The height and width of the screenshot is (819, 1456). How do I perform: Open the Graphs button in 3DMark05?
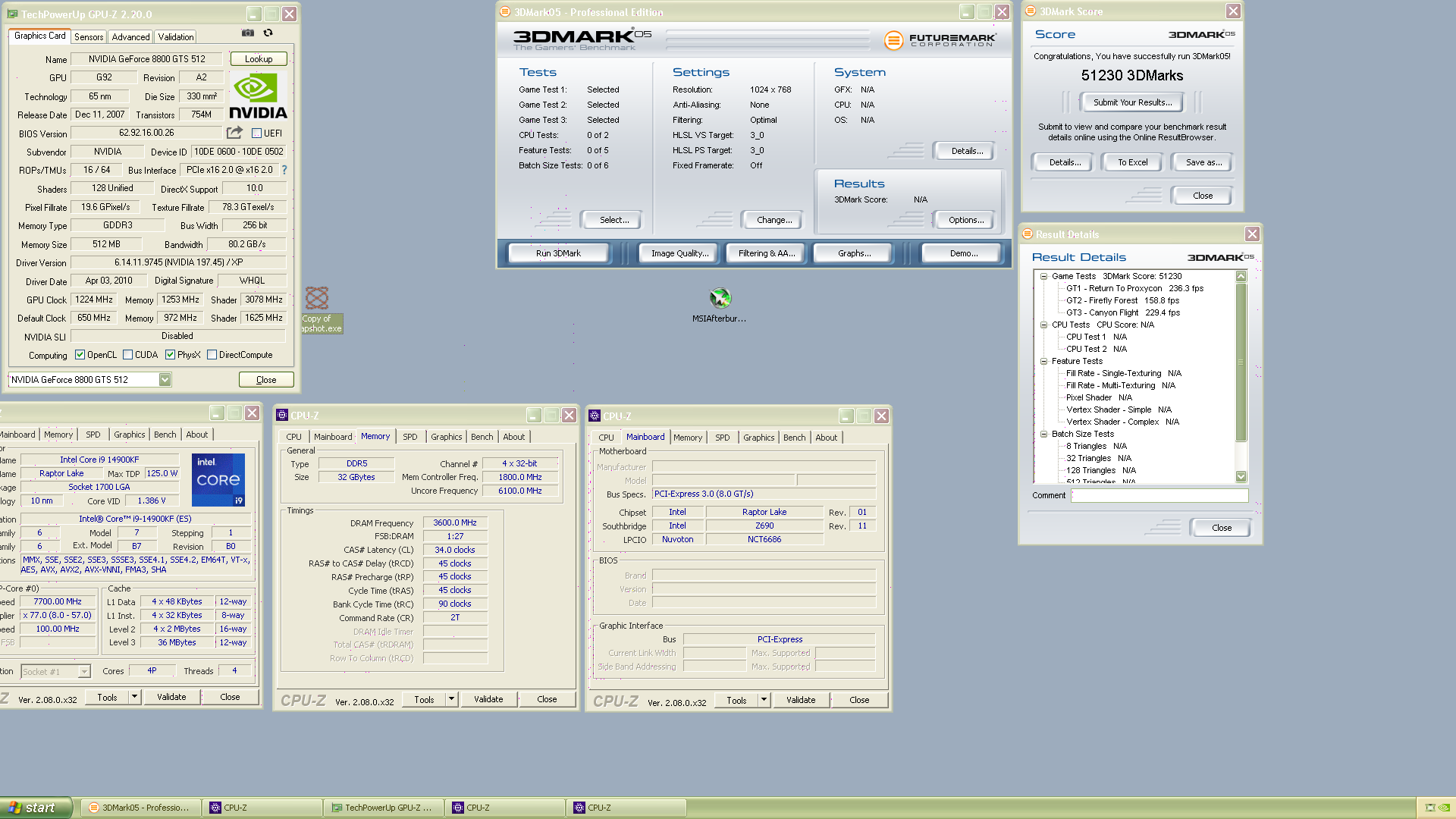pyautogui.click(x=854, y=253)
